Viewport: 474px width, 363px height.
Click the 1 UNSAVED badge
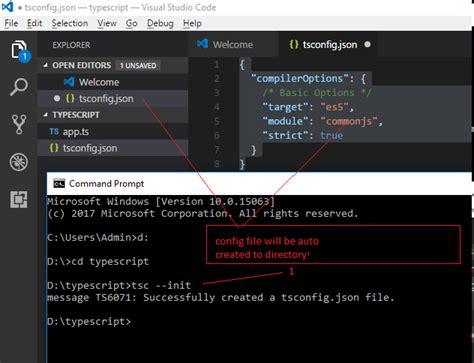coord(138,65)
